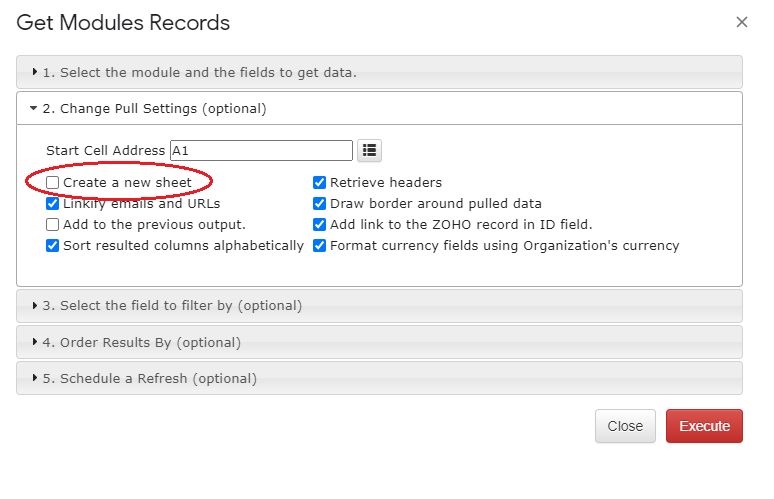774x499 pixels.
Task: Uncheck Retrieve headers option
Action: [319, 183]
